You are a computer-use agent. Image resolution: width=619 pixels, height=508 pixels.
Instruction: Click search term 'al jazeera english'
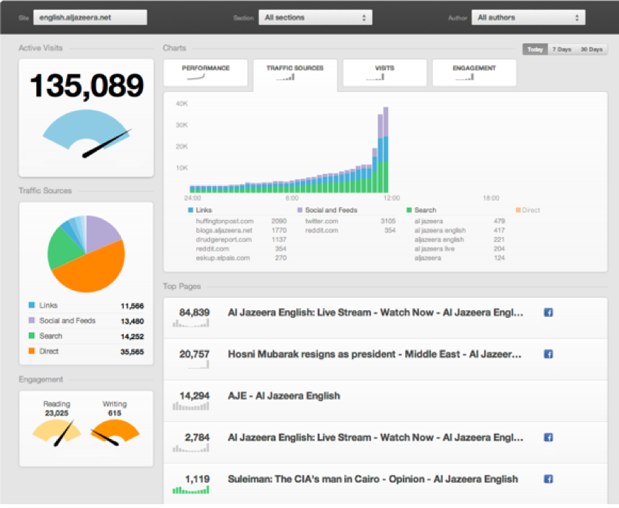(x=440, y=230)
